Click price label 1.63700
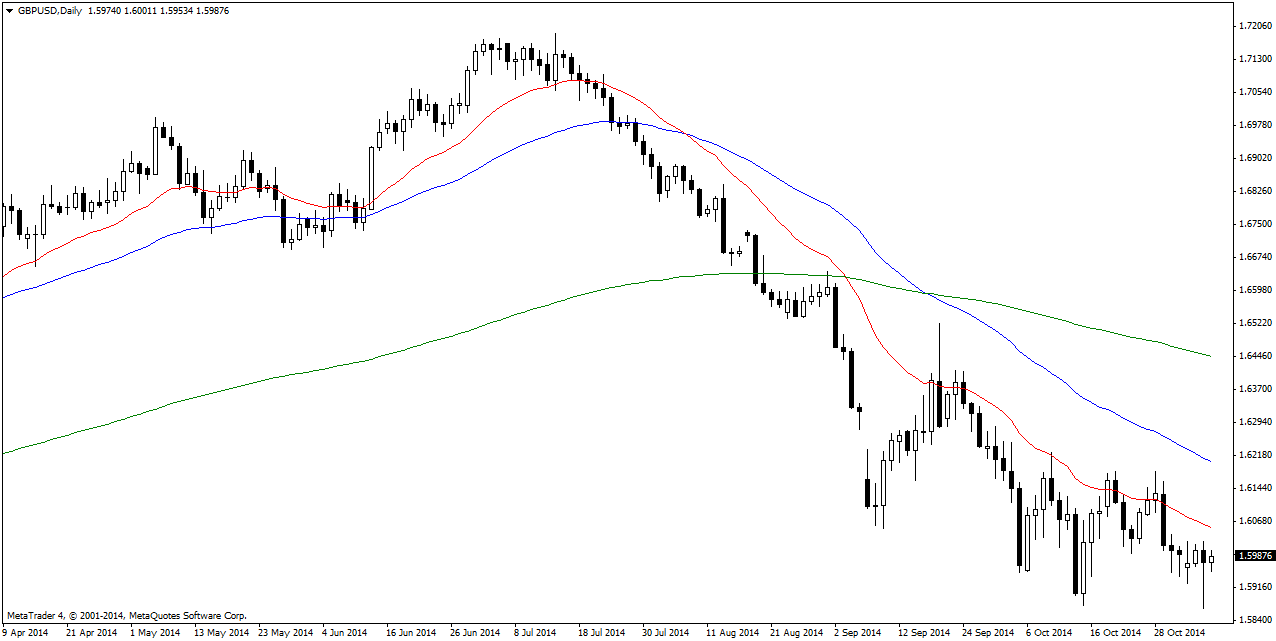1276x641 pixels. 1255,388
